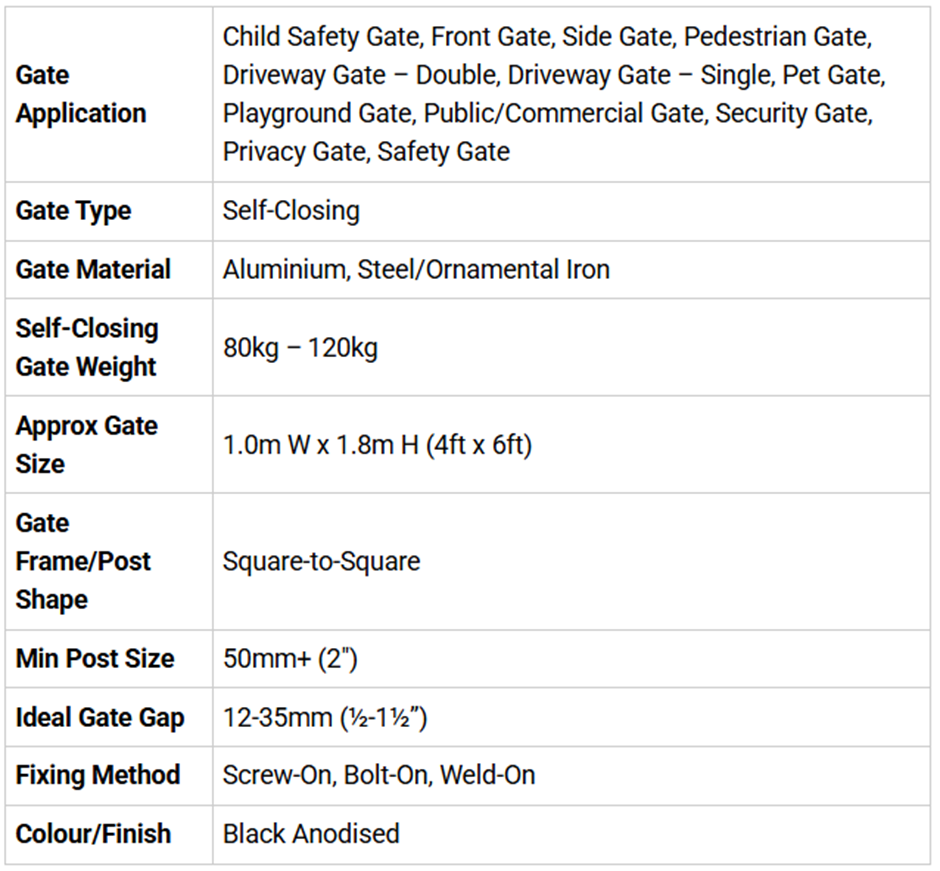This screenshot has width=940, height=871.
Task: Click the Colour/Finish label
Action: tap(93, 833)
